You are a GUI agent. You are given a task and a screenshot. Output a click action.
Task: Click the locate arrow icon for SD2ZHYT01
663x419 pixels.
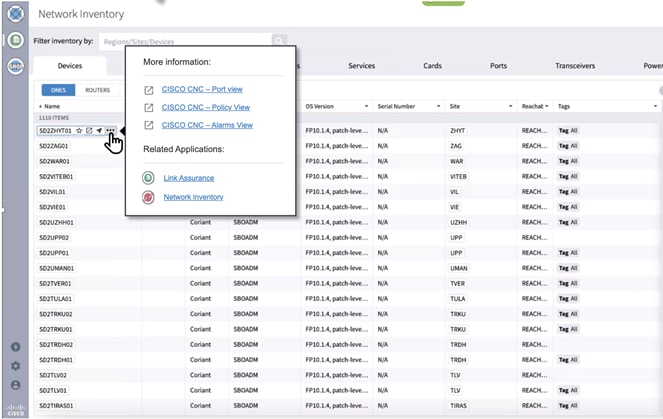coord(99,131)
